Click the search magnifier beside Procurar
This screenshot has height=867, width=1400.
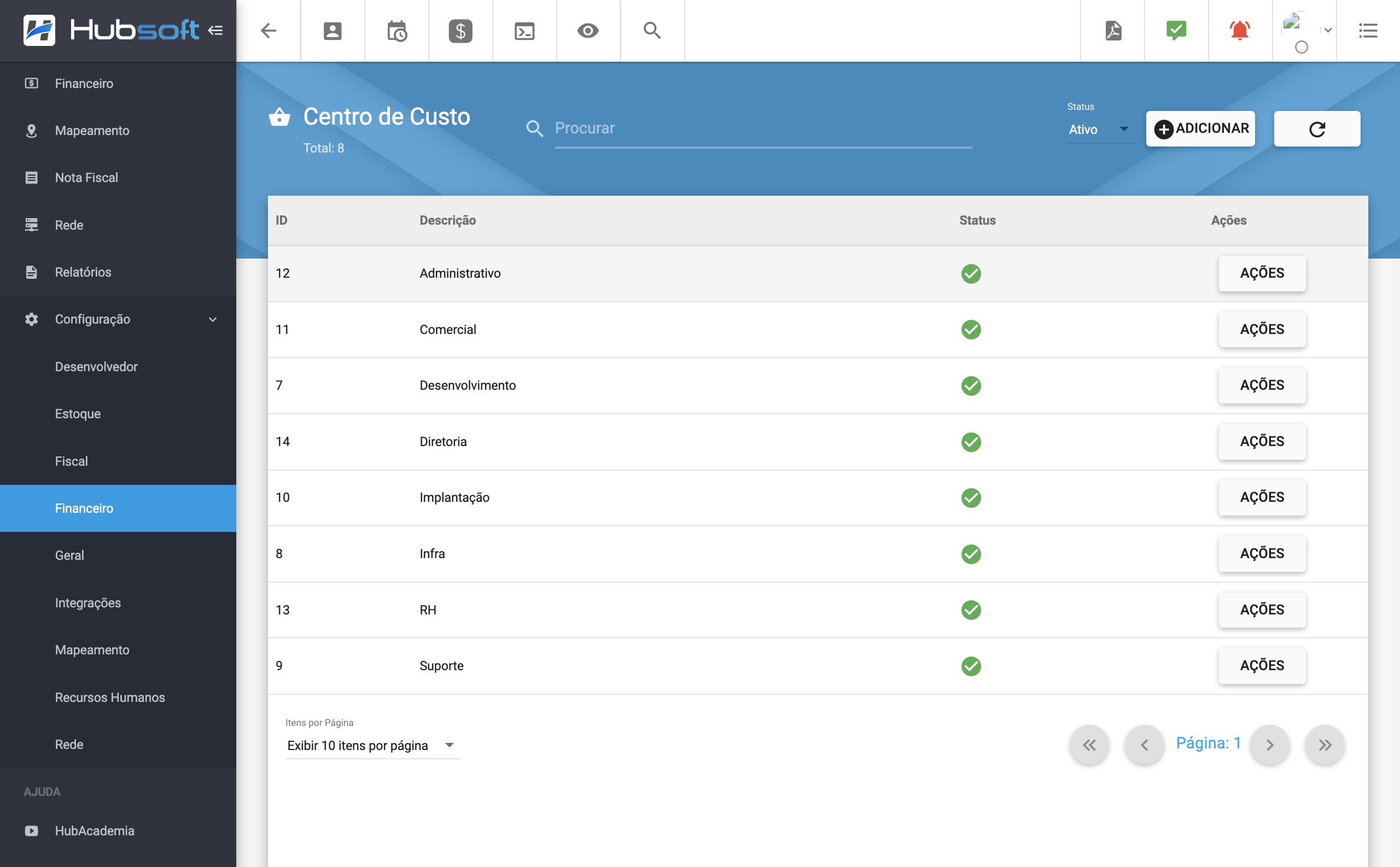point(534,128)
